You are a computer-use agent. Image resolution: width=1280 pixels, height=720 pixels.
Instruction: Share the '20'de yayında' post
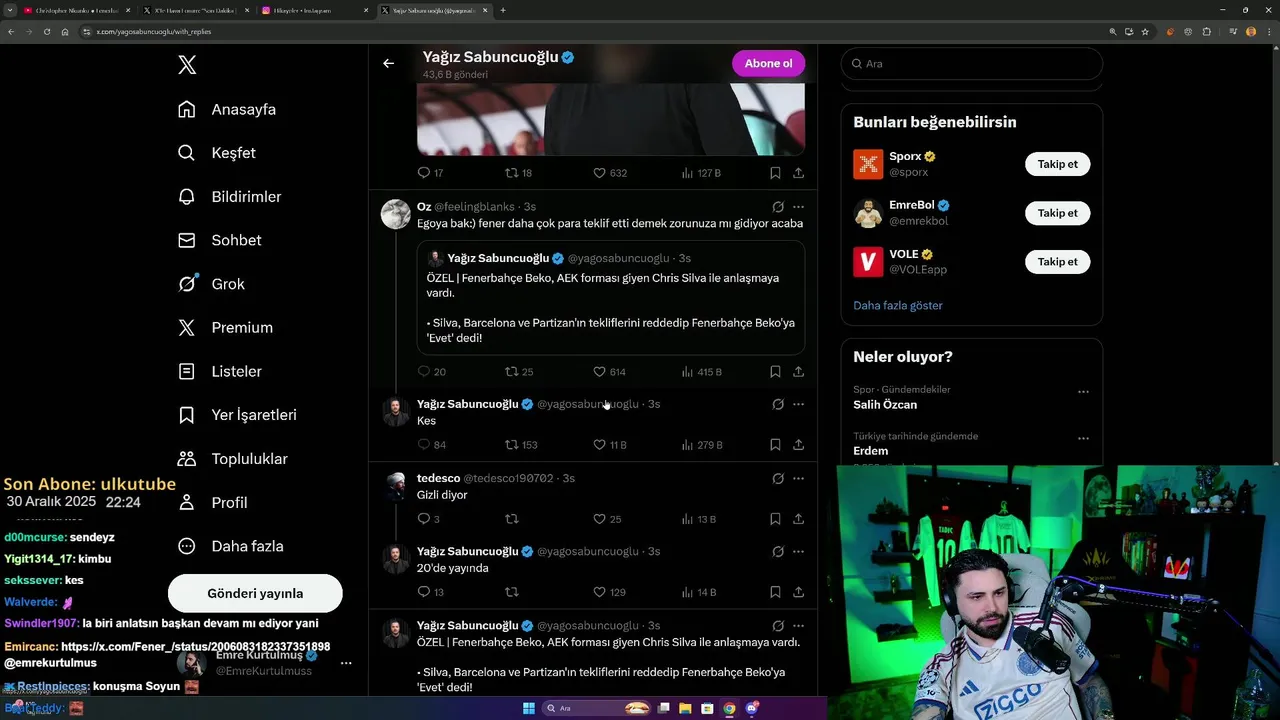point(798,592)
